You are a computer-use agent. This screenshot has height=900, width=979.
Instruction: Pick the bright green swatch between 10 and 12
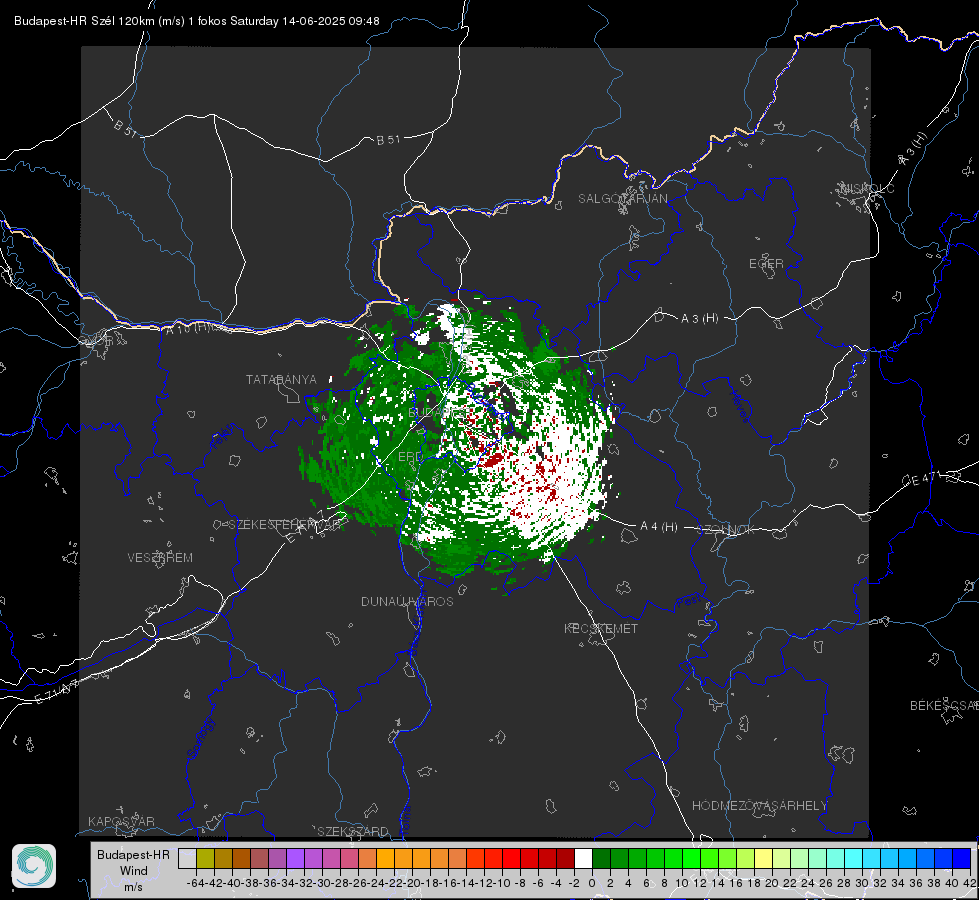pyautogui.click(x=691, y=858)
